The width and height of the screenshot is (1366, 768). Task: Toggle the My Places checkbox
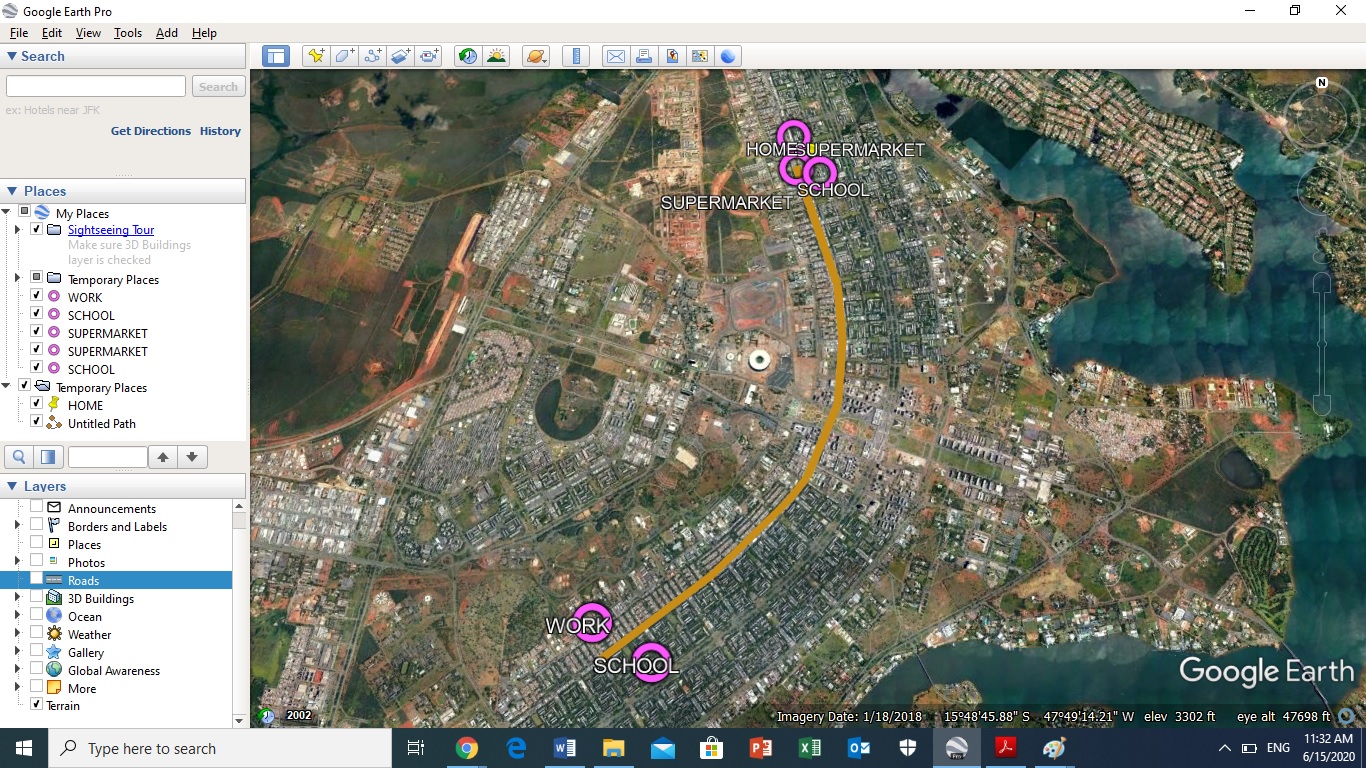tap(25, 212)
